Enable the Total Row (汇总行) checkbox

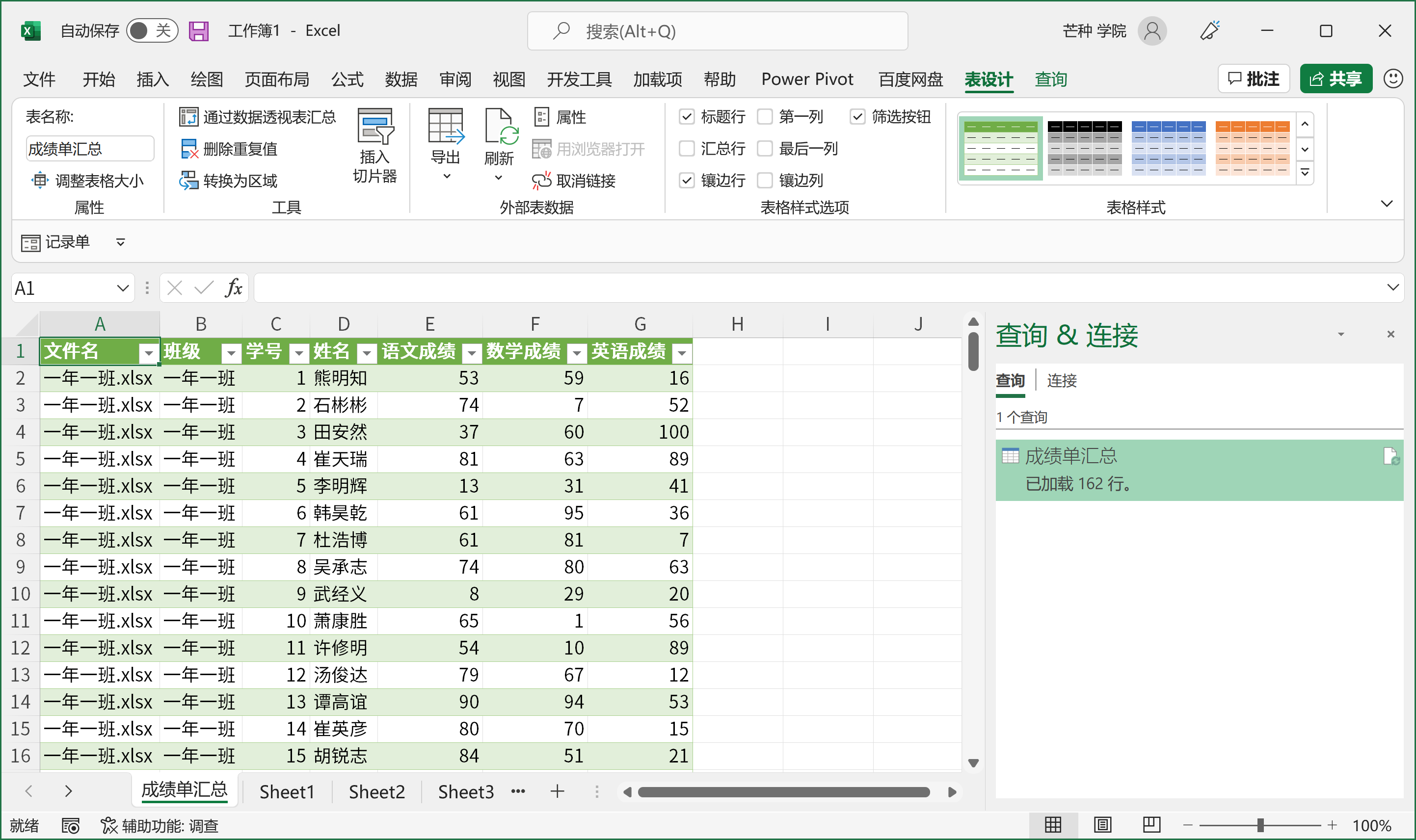click(686, 149)
